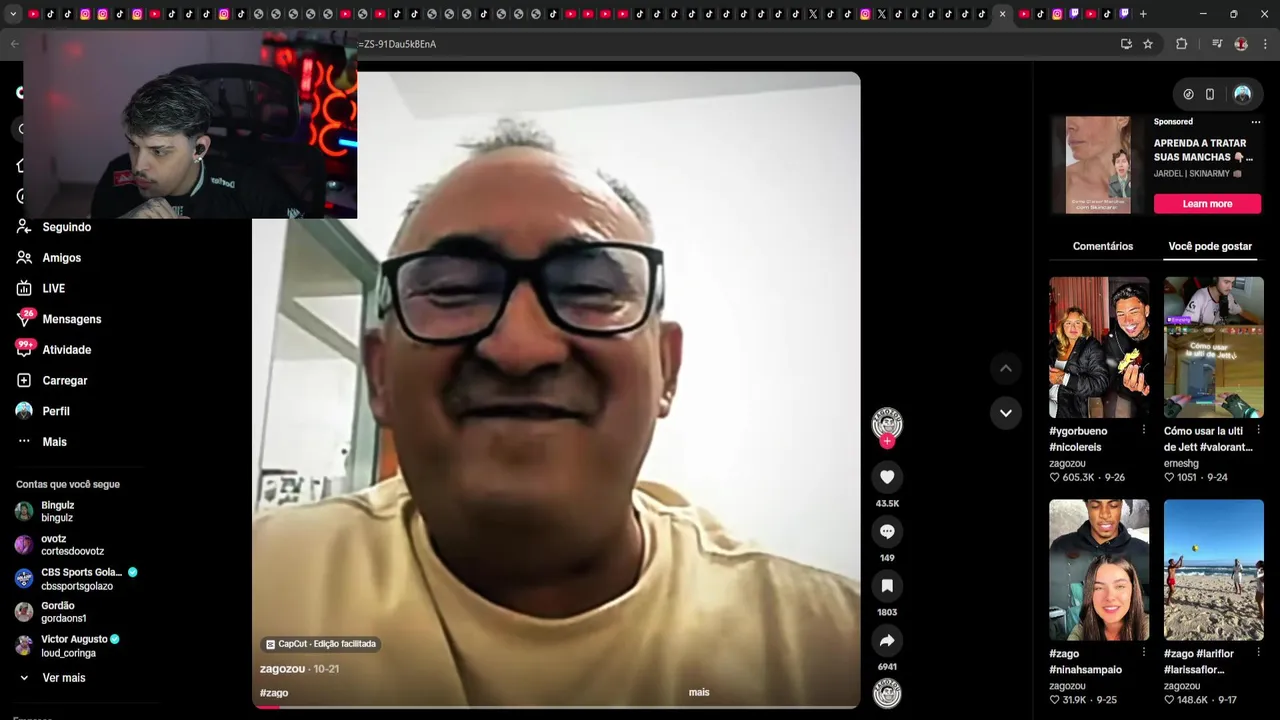Open sponsored ad options three dots
This screenshot has height=720, width=1280.
pyautogui.click(x=1256, y=122)
